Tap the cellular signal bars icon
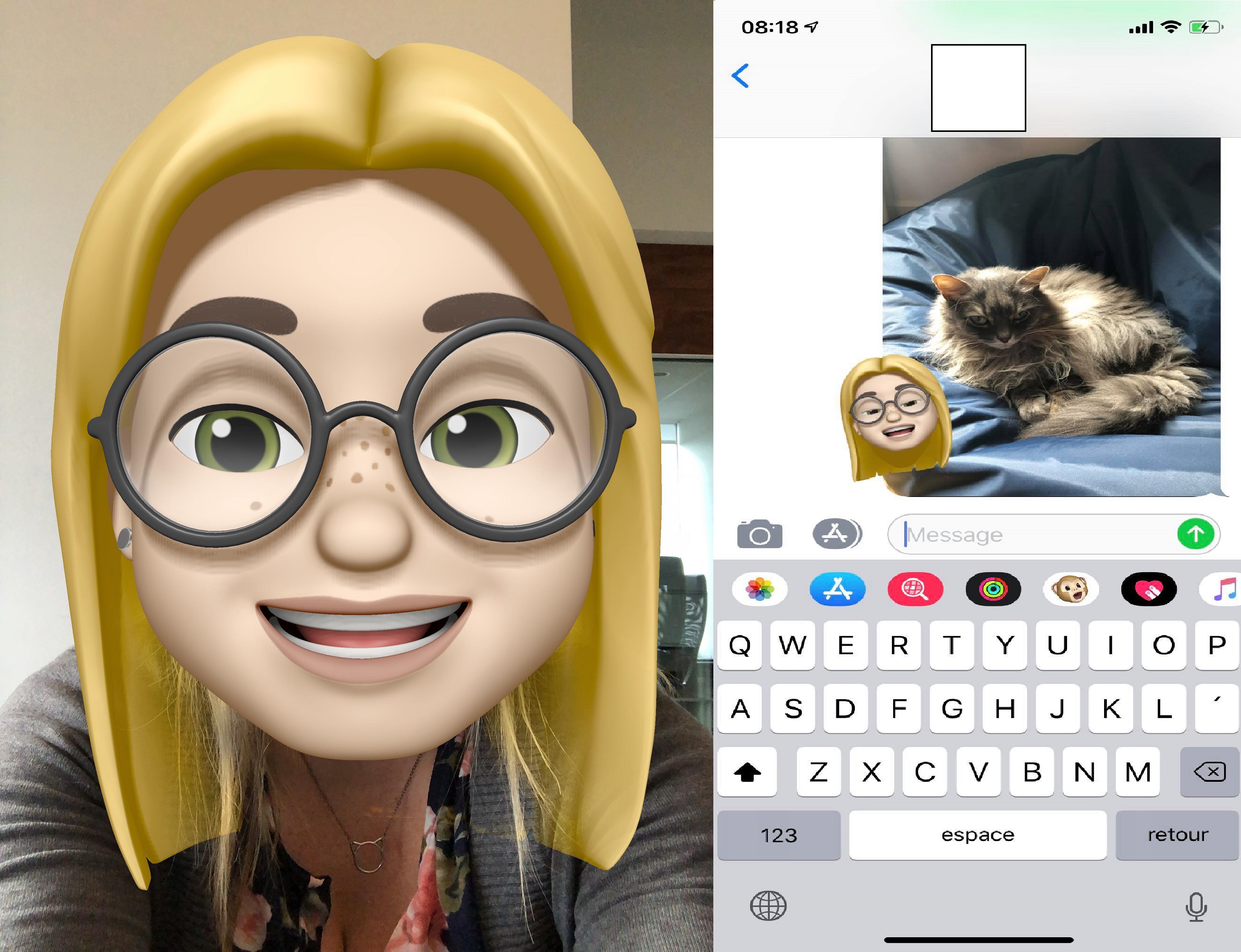The image size is (1241, 952). 1141,27
